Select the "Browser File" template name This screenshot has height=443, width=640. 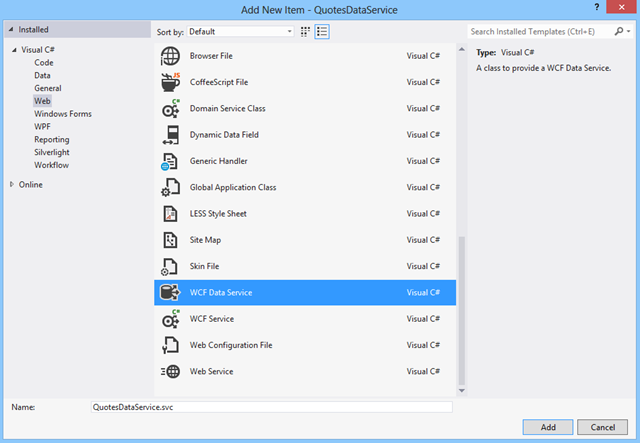[211, 56]
